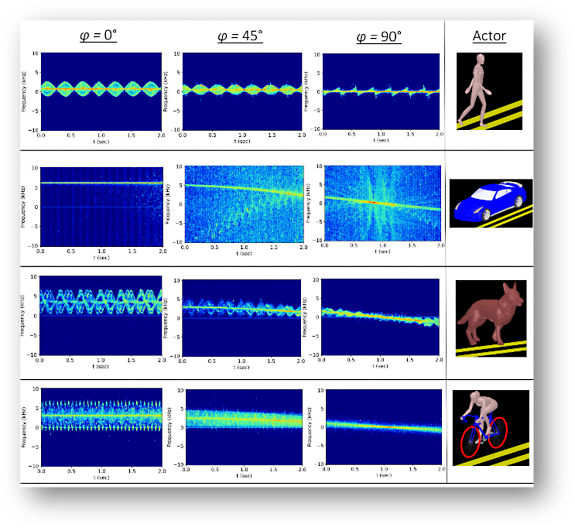575x529 pixels.
Task: Select the cyclist actor image
Action: point(491,428)
